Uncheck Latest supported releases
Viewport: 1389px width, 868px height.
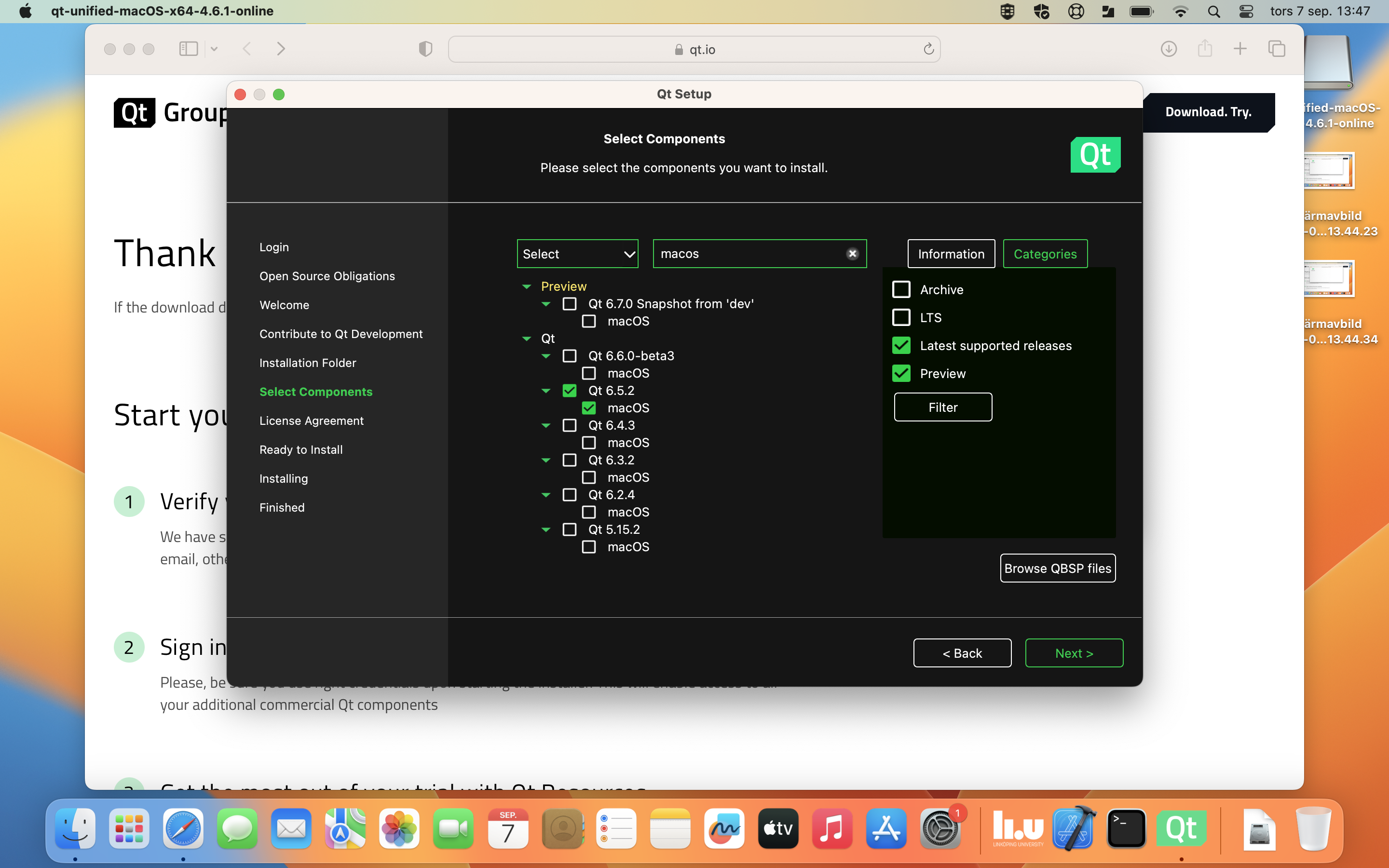pos(901,346)
